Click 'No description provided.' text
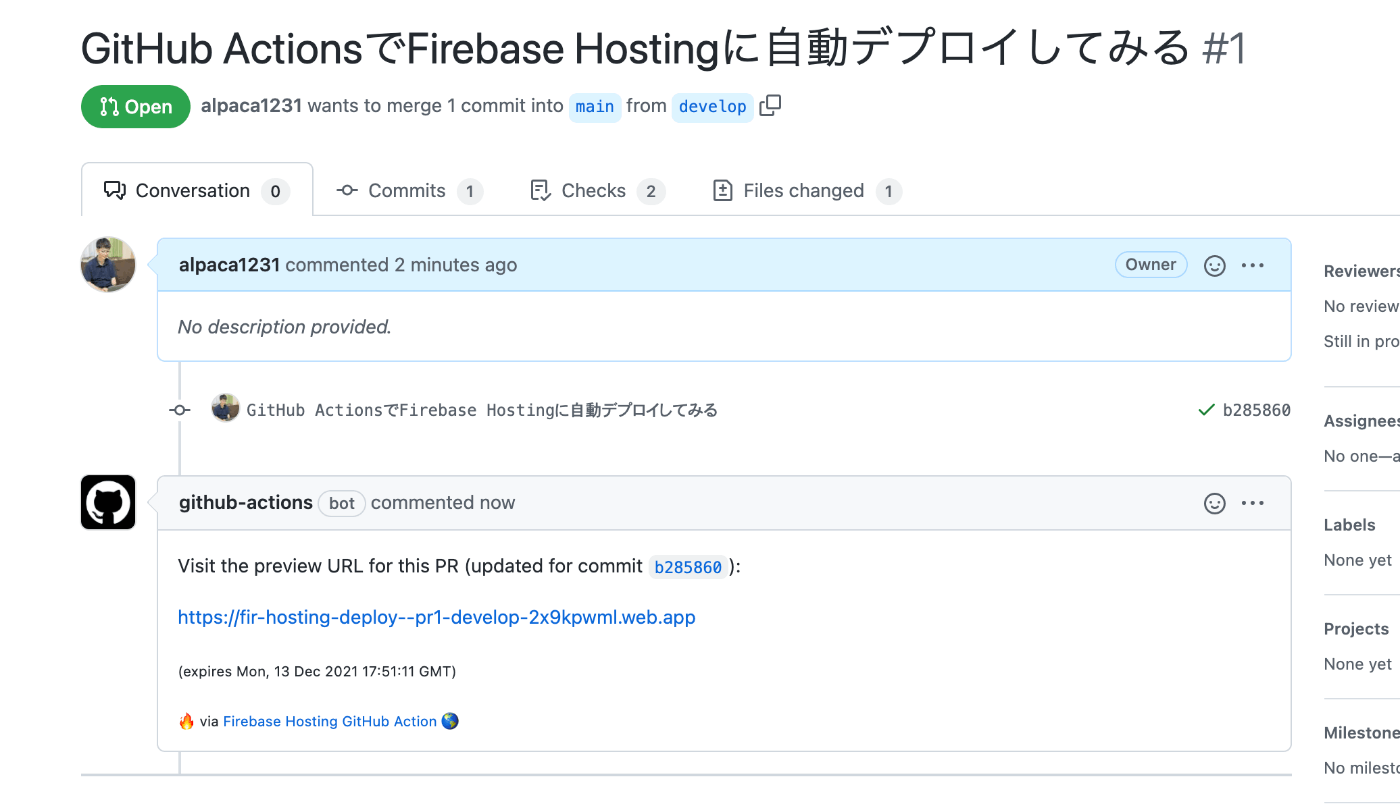The image size is (1400, 806). point(285,327)
